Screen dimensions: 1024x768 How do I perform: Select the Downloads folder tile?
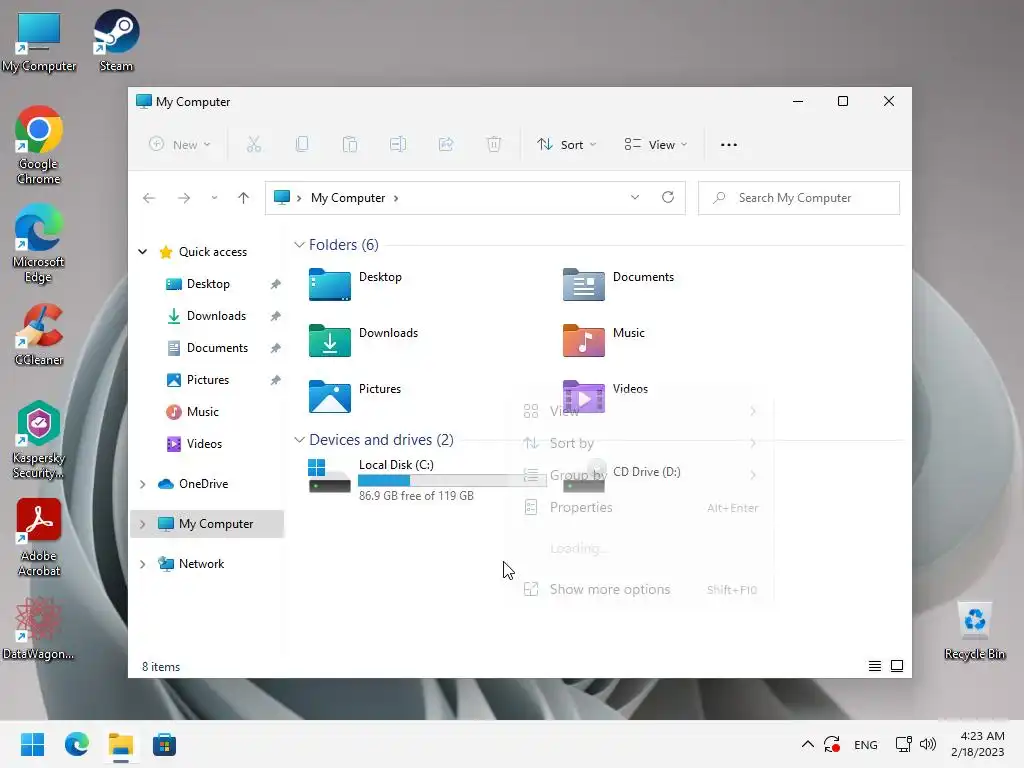(x=364, y=340)
